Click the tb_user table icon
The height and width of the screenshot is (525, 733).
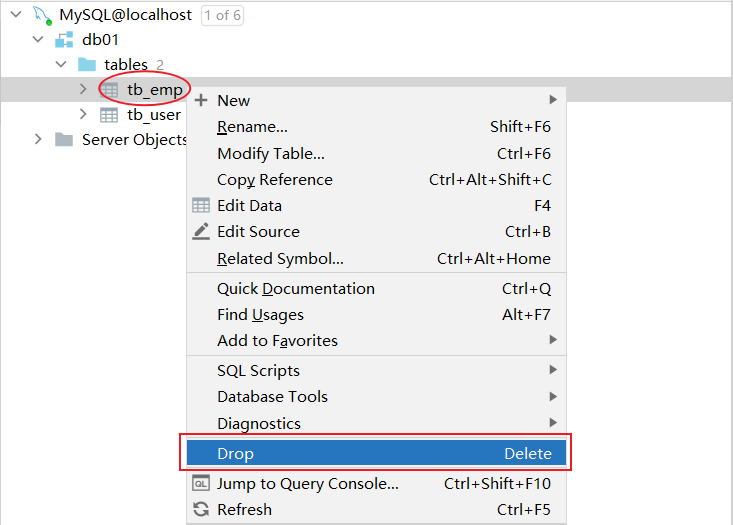click(x=110, y=115)
